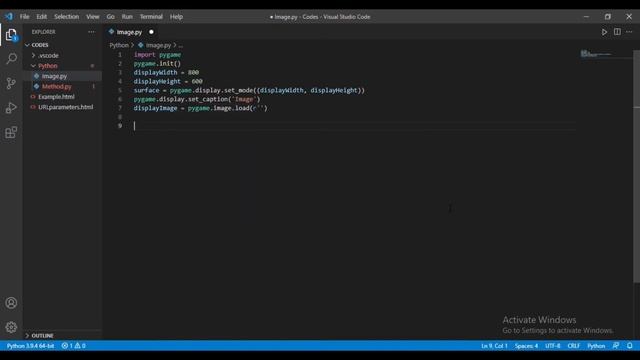
Task: Expand the .vscode folder
Action: pyautogui.click(x=48, y=56)
